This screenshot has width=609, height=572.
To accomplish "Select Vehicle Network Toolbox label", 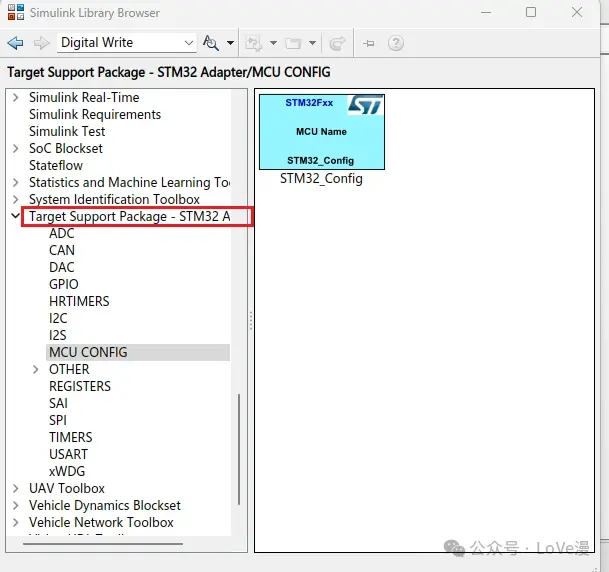I will tap(101, 522).
